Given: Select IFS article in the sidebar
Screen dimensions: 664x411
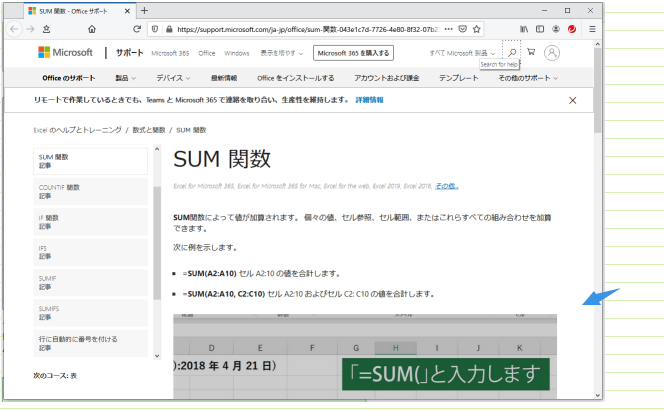Looking at the screenshot, I should 91,252.
